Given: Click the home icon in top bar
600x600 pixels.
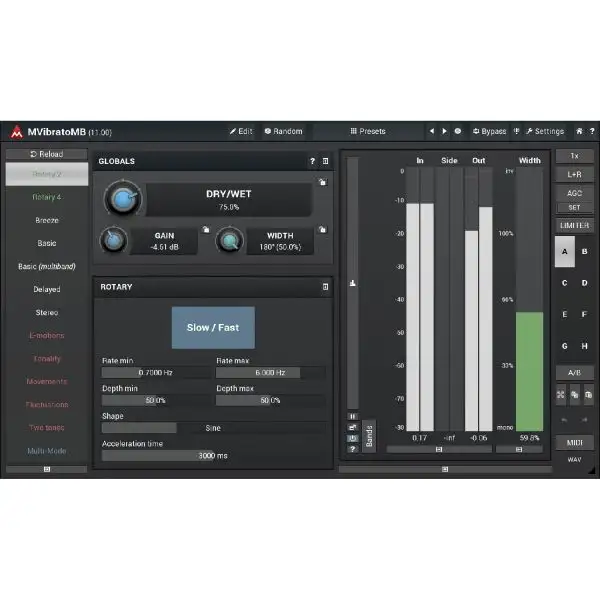Looking at the screenshot, I should click(577, 131).
